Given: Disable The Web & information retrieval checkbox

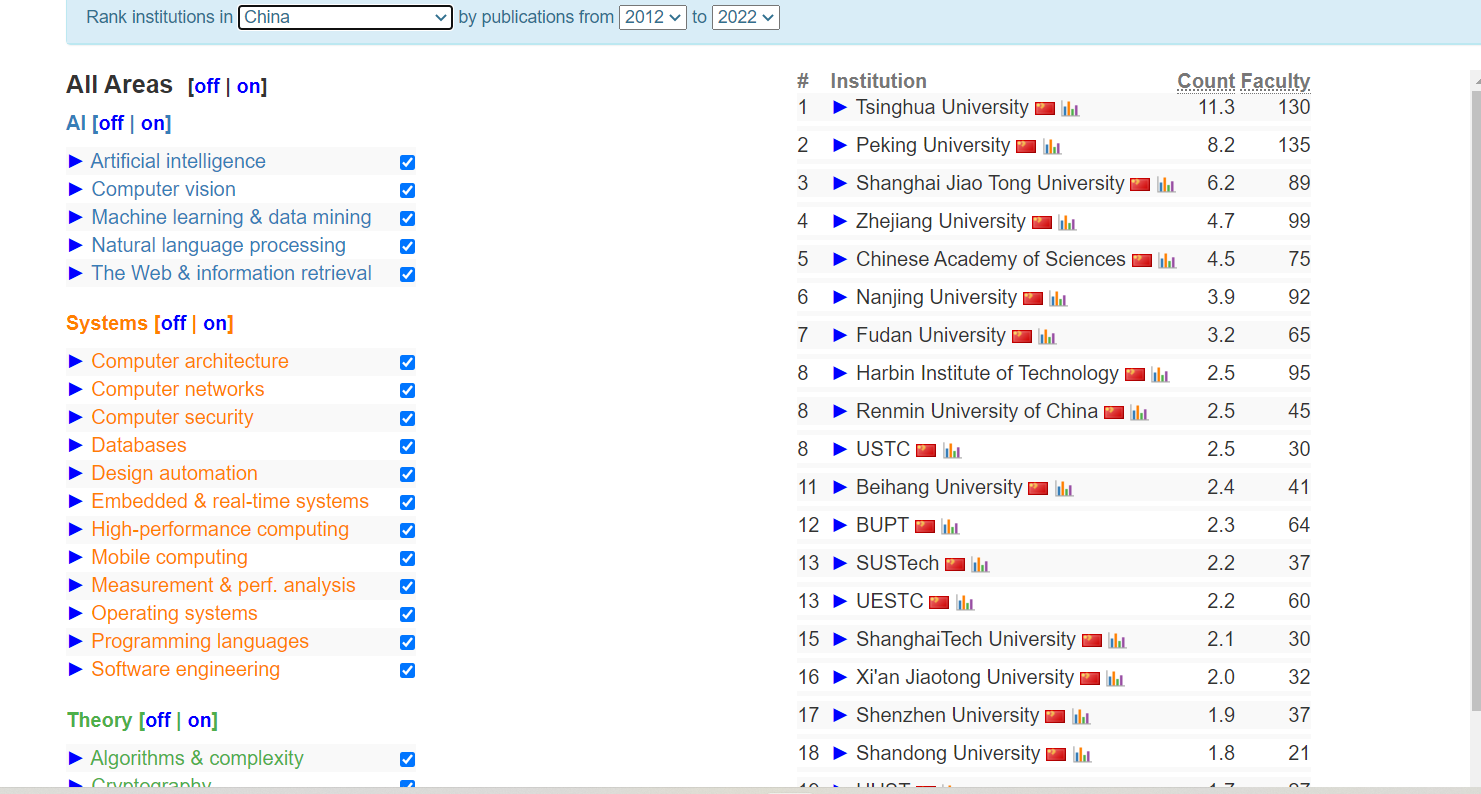Looking at the screenshot, I should (x=407, y=274).
